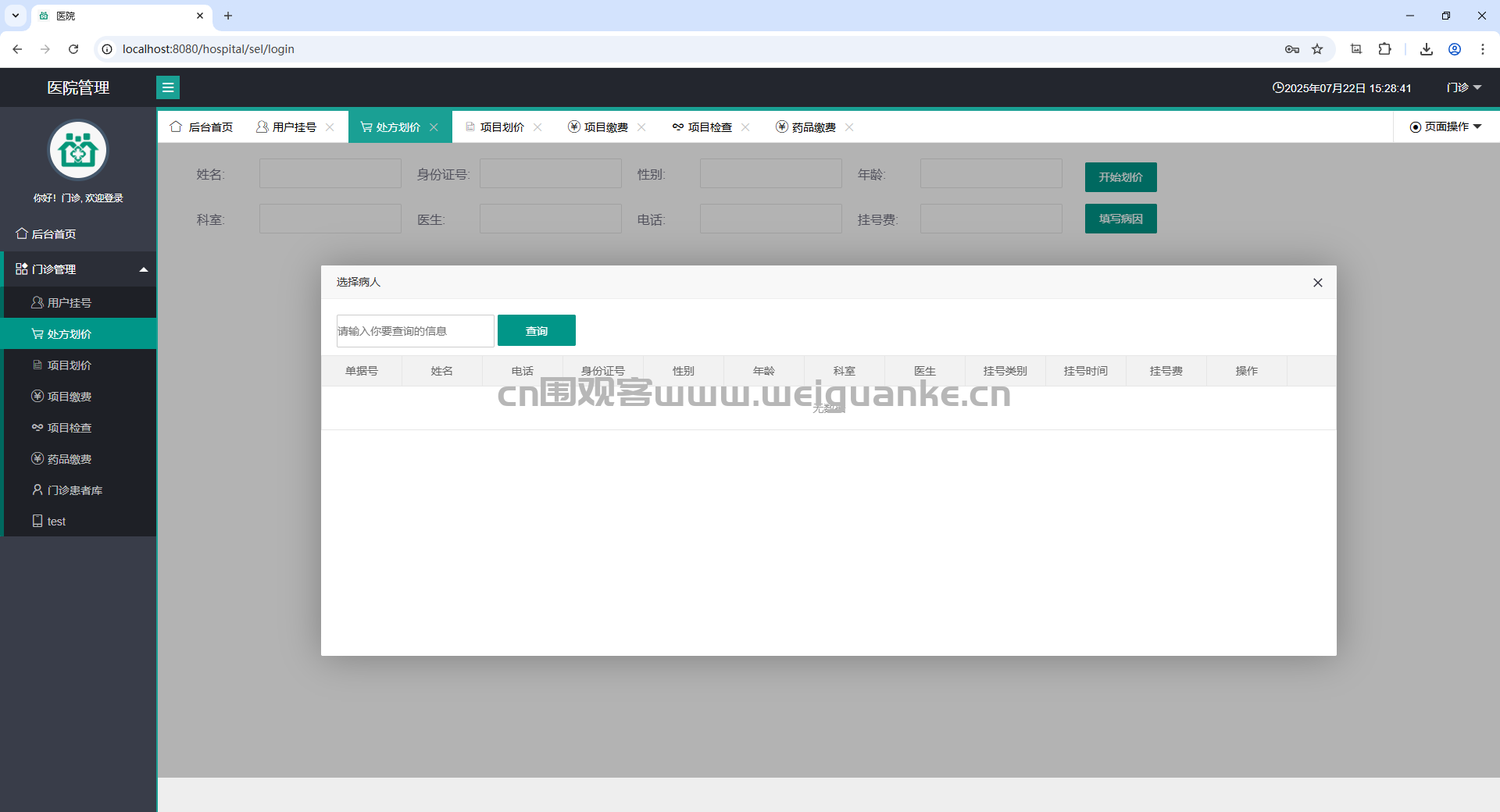The image size is (1500, 812).
Task: Click the 单据号 column header
Action: coord(362,371)
